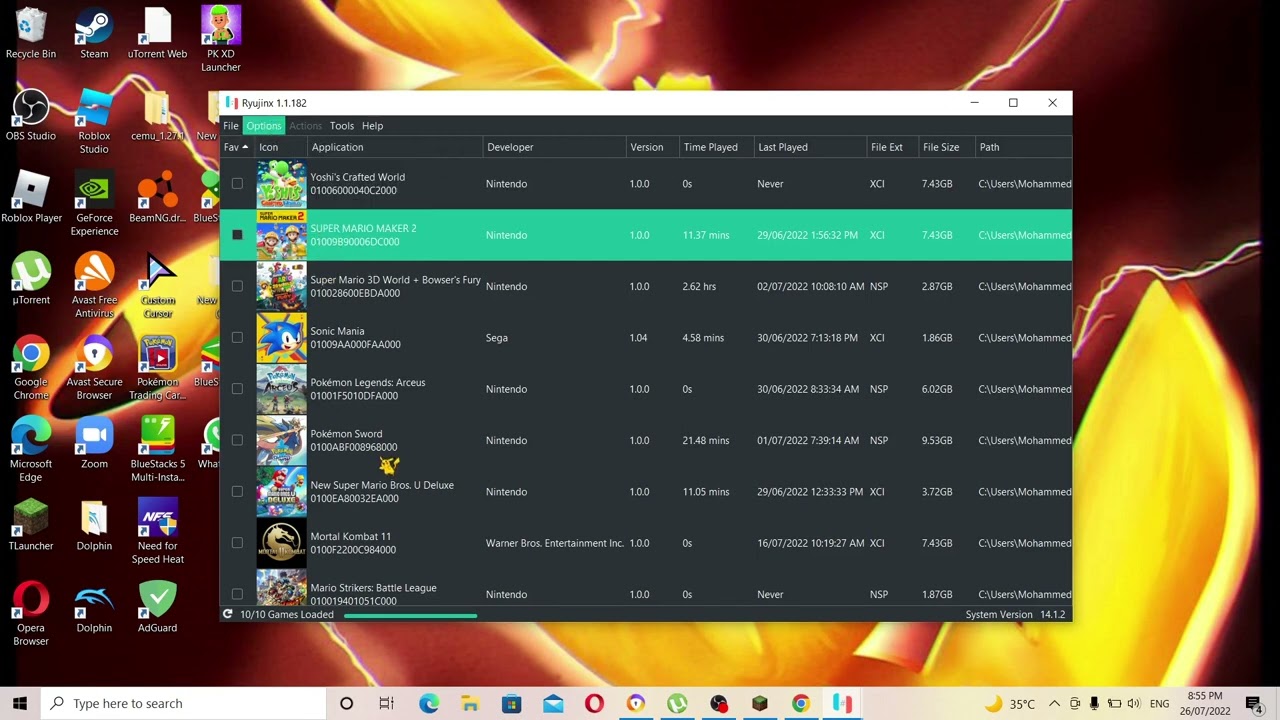The image size is (1280, 720).
Task: Toggle favorite for Yoshi's Crafted World
Action: point(237,184)
